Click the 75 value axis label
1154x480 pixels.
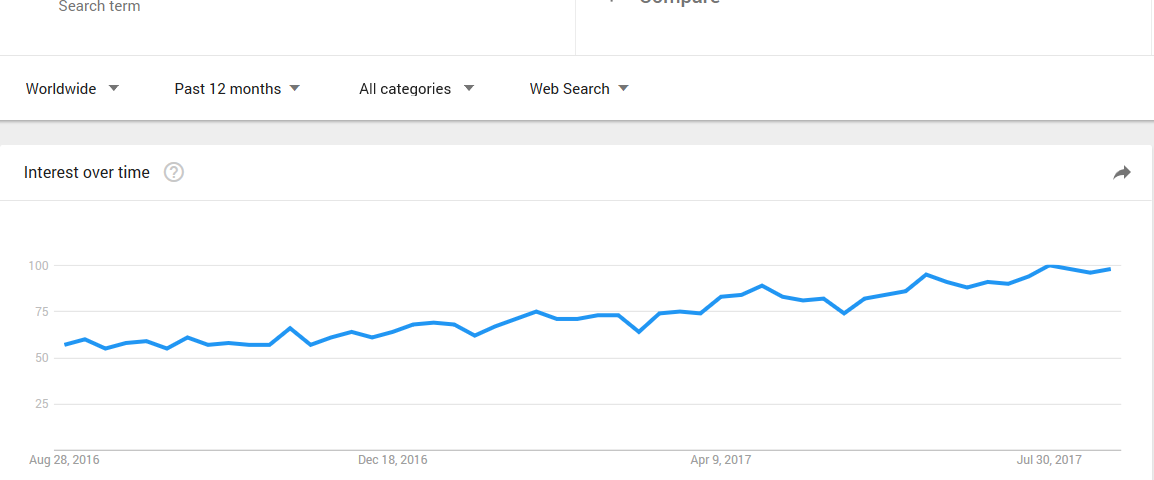[40, 311]
